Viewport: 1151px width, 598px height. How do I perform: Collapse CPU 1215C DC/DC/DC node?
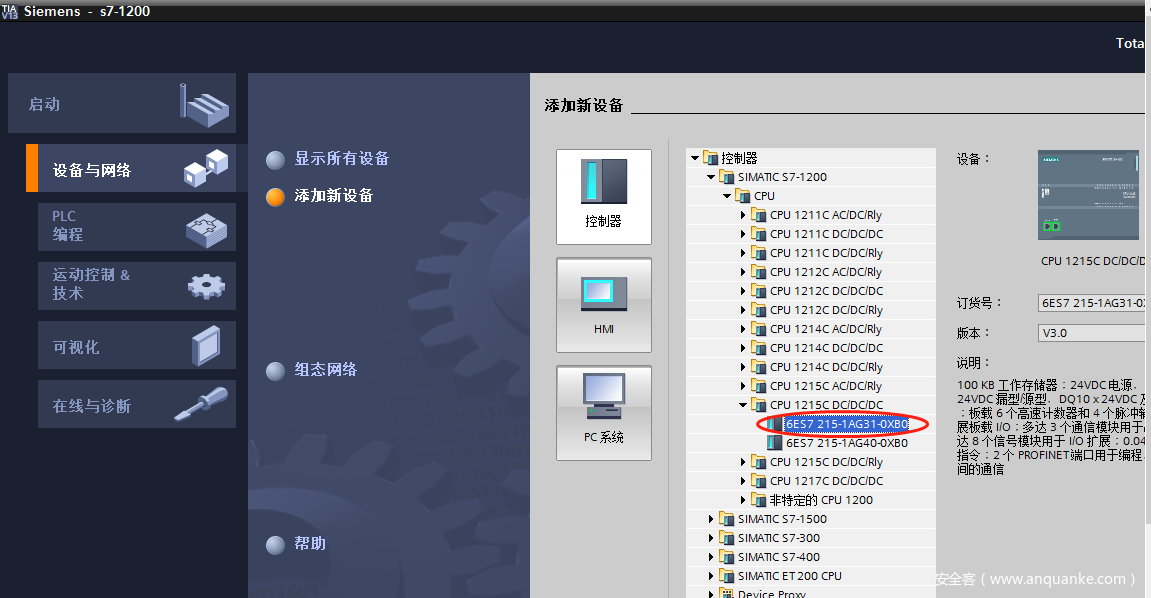743,405
